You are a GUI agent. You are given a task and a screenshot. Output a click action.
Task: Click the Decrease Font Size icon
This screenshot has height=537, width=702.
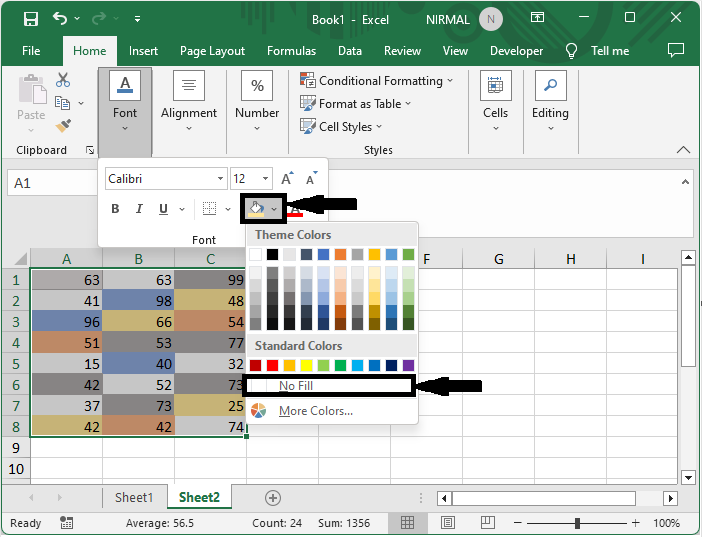click(x=311, y=178)
